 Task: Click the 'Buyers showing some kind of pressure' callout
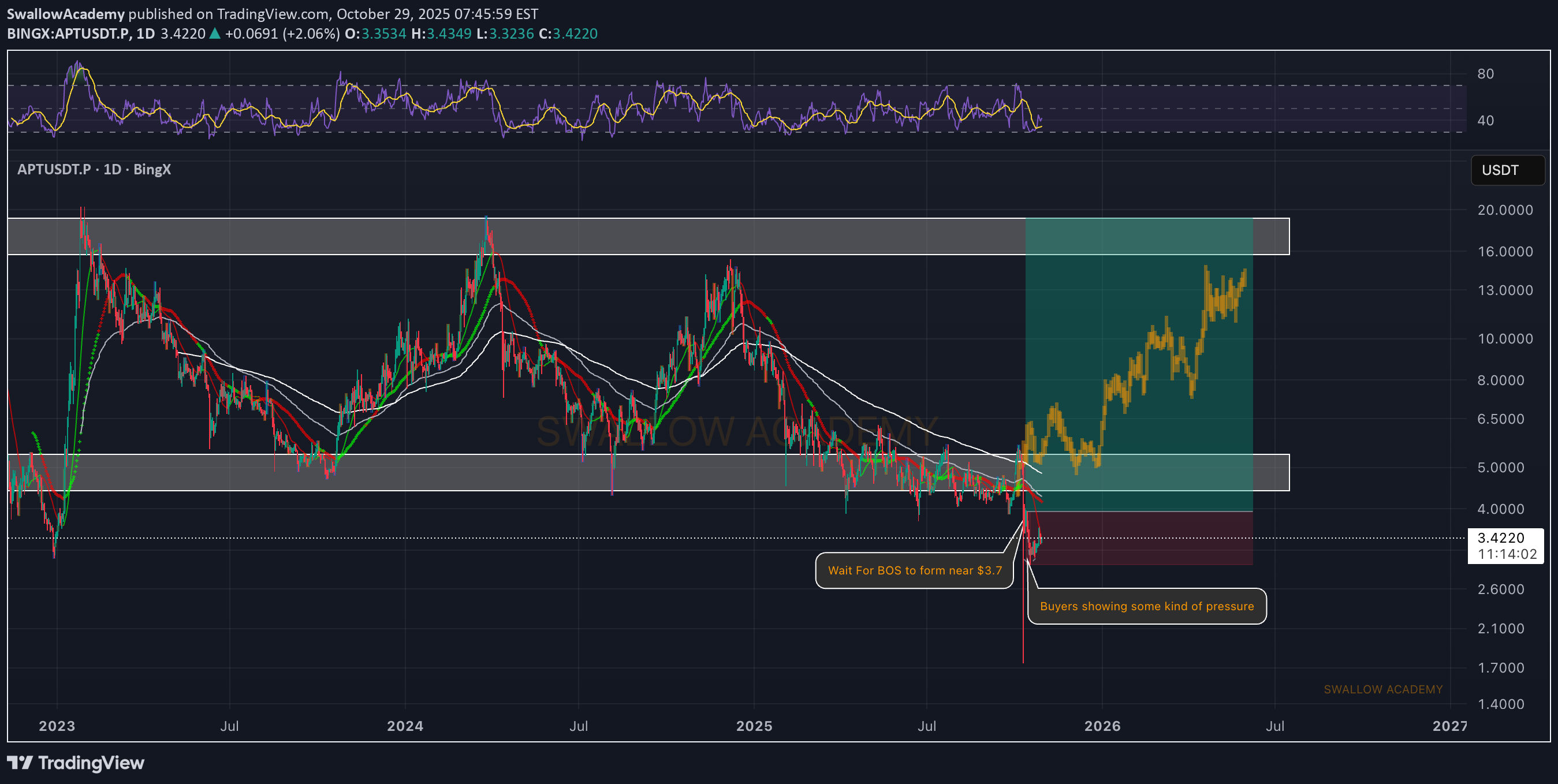tap(1146, 606)
